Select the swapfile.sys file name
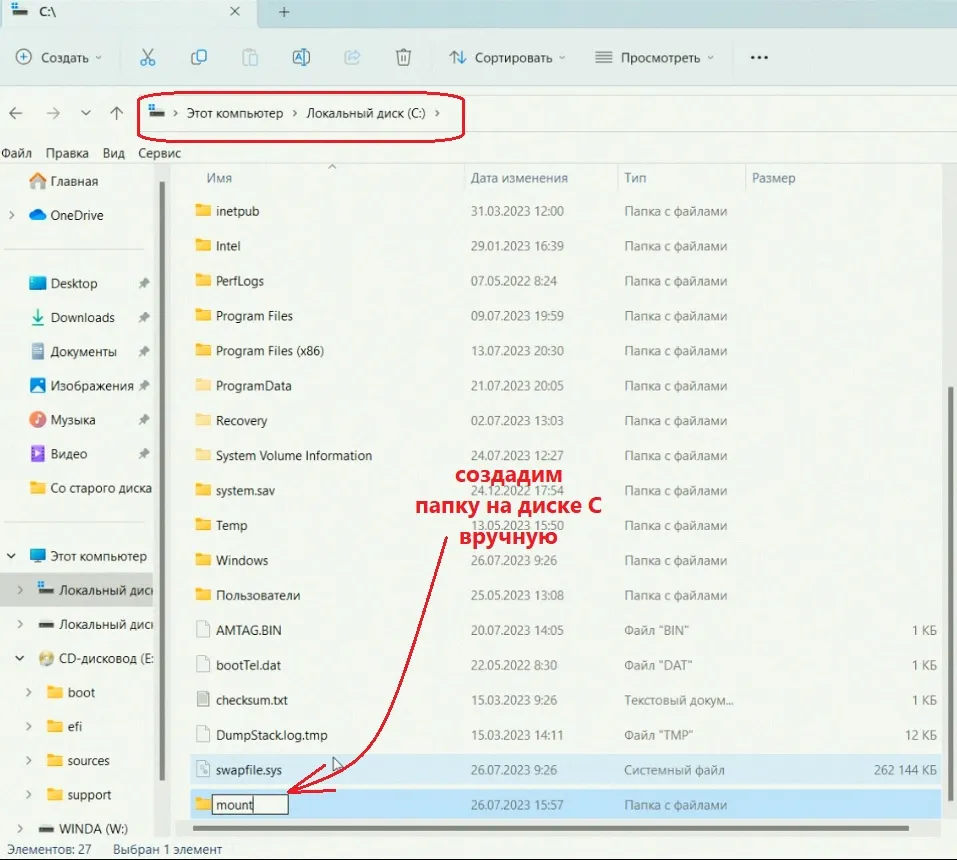This screenshot has width=957, height=860. (248, 770)
